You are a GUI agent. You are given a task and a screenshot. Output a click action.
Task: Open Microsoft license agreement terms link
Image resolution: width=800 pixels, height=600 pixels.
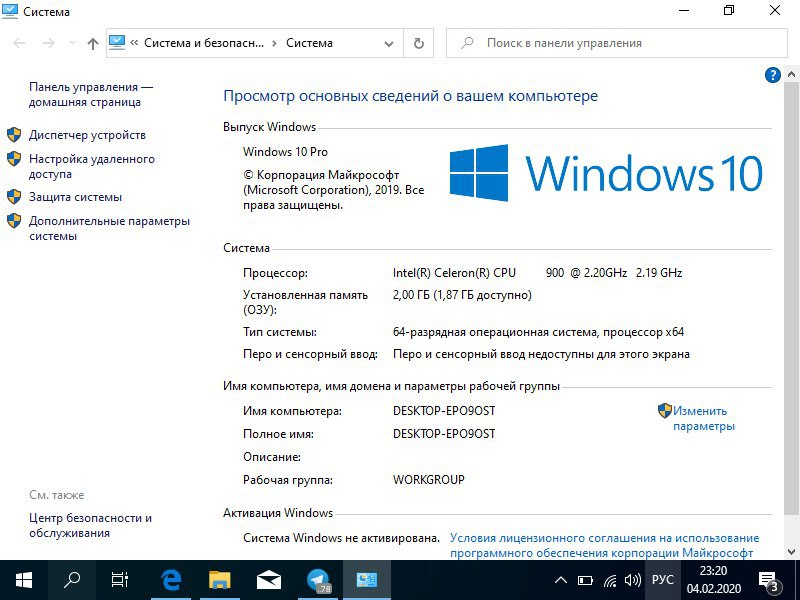(604, 545)
